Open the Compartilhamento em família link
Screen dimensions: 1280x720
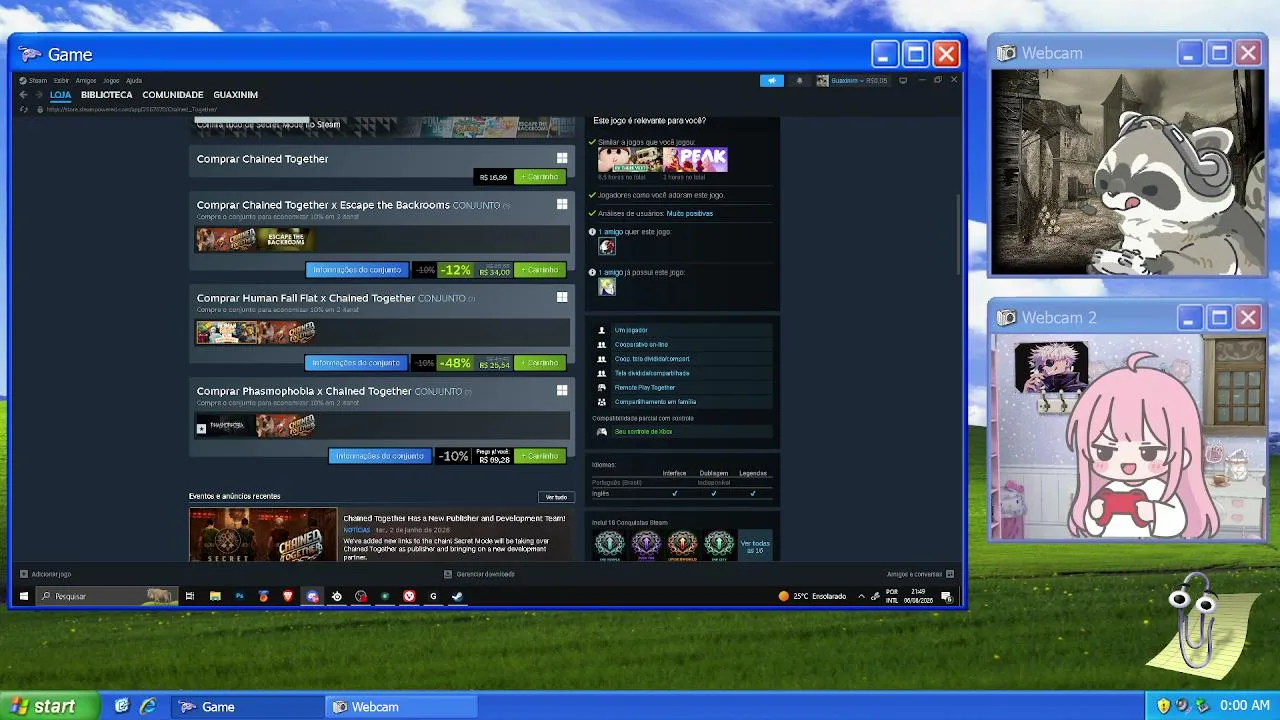tap(655, 402)
